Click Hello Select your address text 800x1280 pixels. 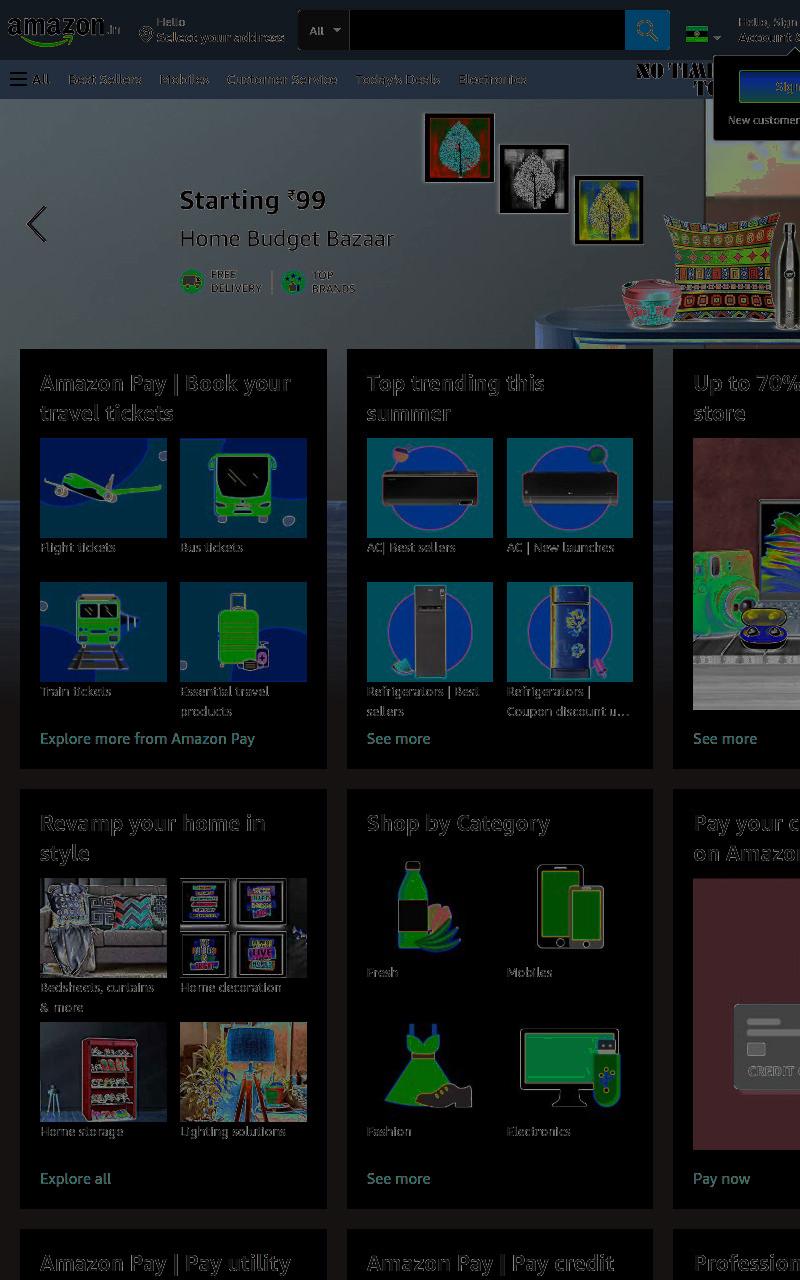pyautogui.click(x=220, y=30)
